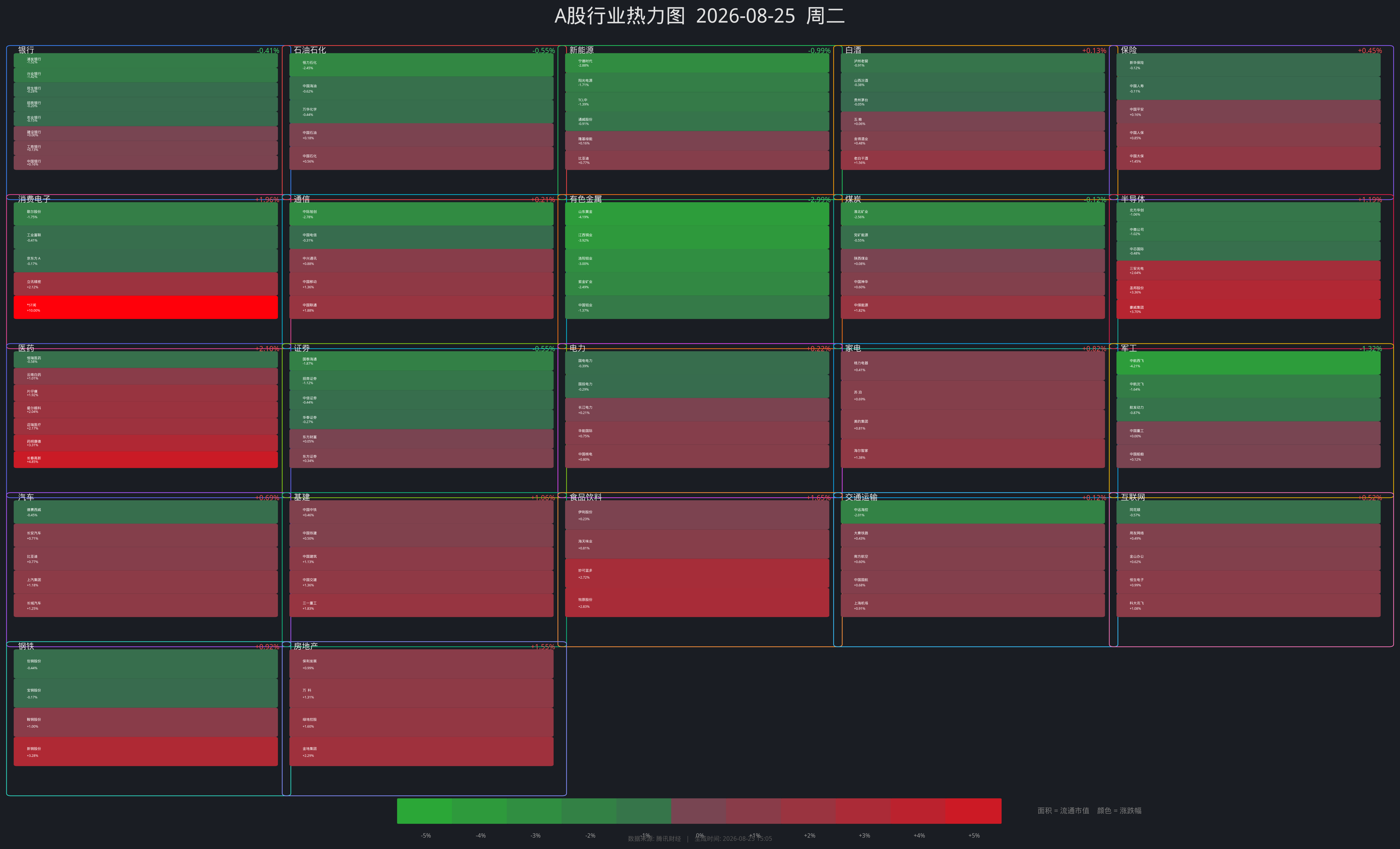Click the 交通运输 sector heading
The width and height of the screenshot is (1400, 849).
pos(861,497)
